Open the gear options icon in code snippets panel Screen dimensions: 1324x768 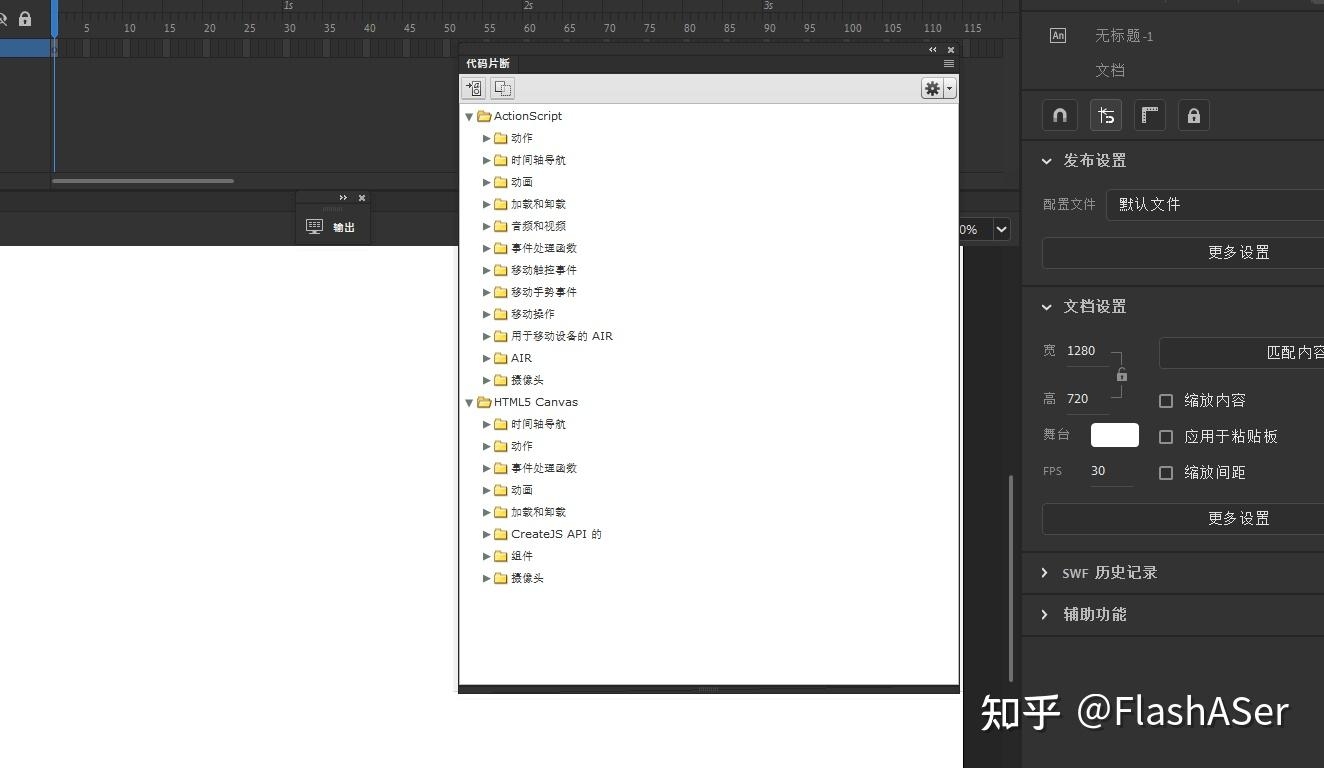(933, 88)
